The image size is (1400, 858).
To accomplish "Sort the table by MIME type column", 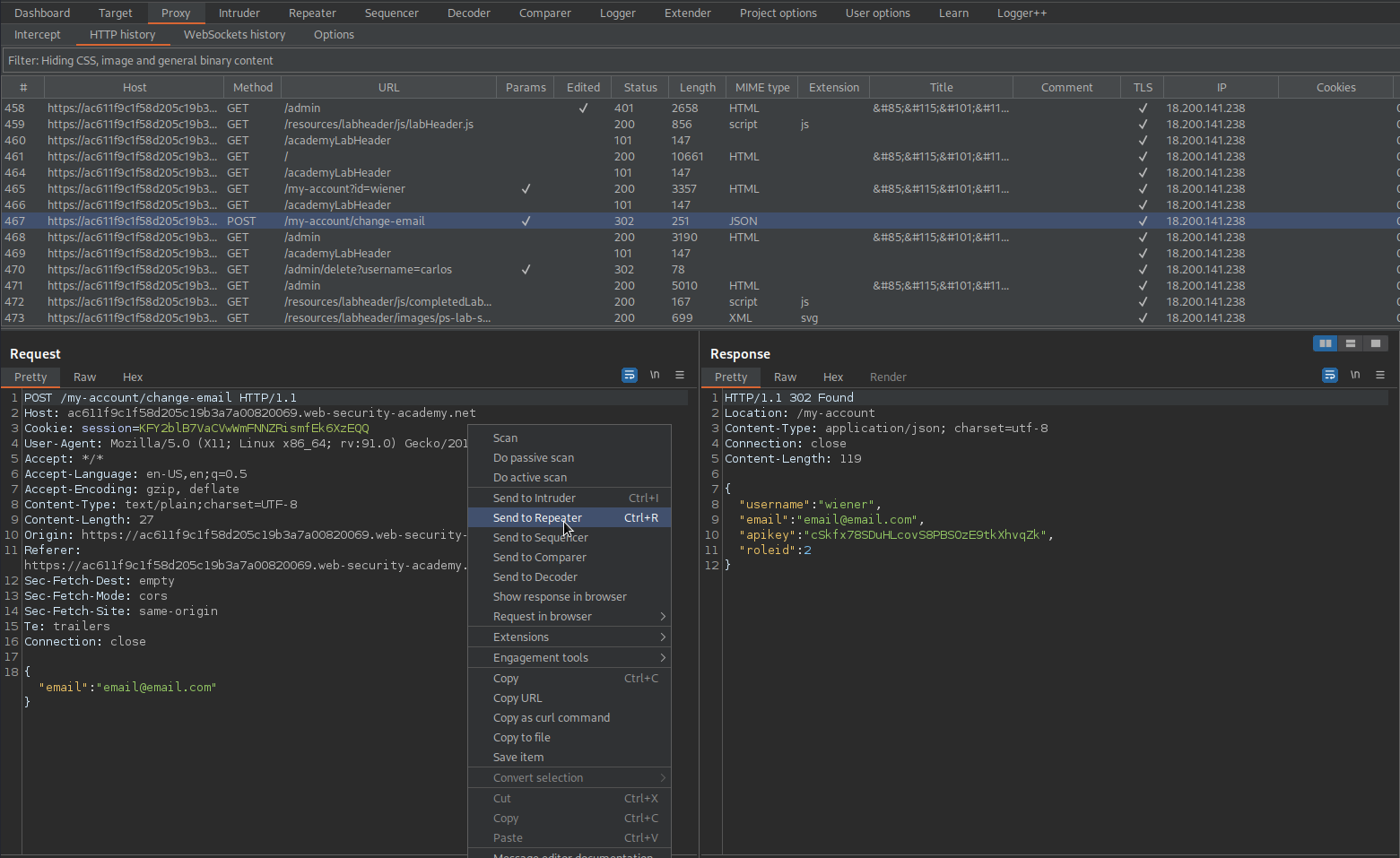I will (762, 87).
